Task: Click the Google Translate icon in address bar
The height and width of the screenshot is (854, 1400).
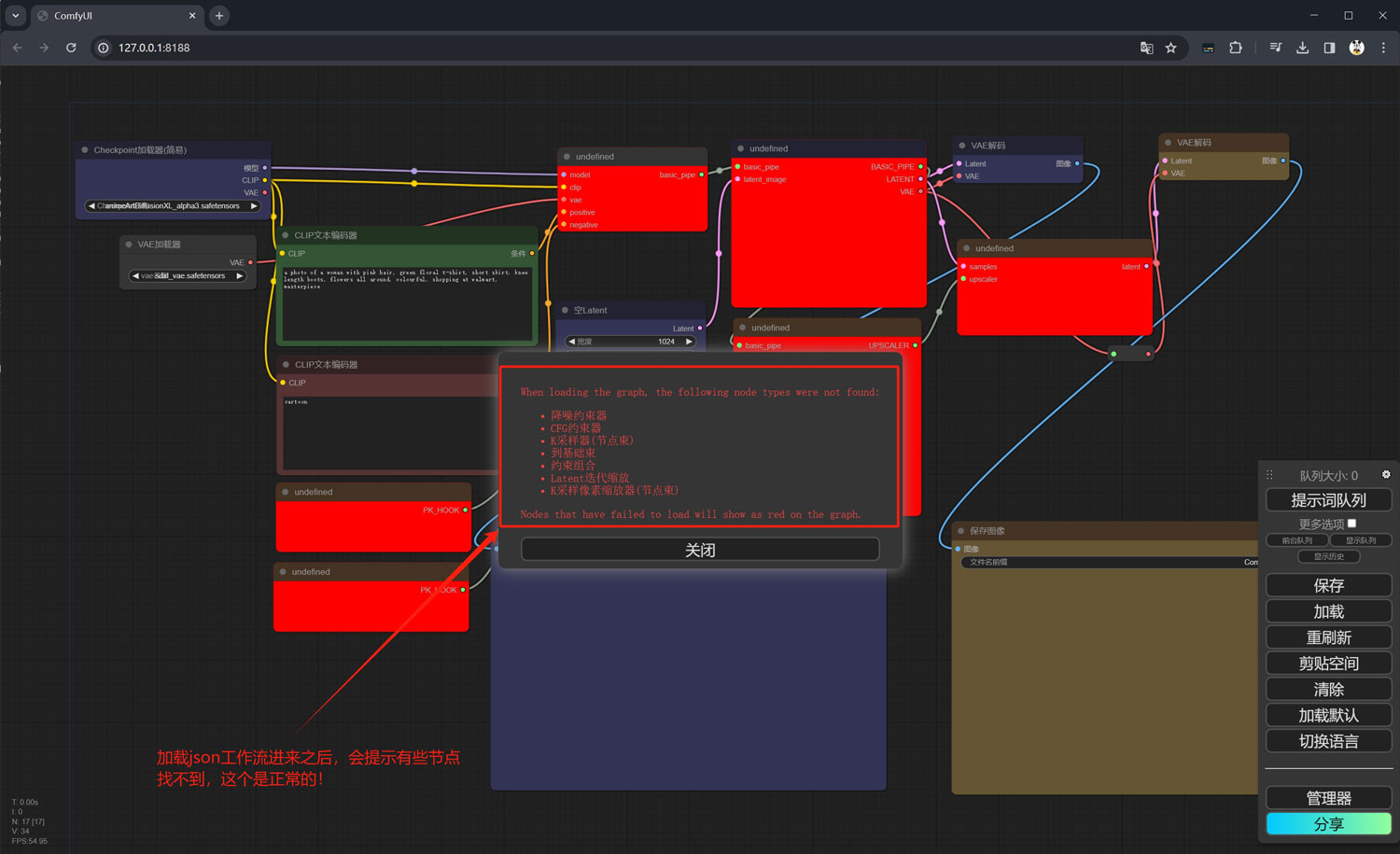Action: tap(1146, 48)
